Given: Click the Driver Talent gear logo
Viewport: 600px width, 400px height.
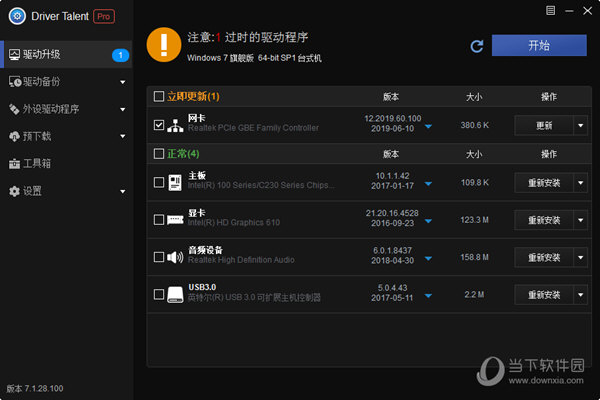Looking at the screenshot, I should (x=17, y=16).
